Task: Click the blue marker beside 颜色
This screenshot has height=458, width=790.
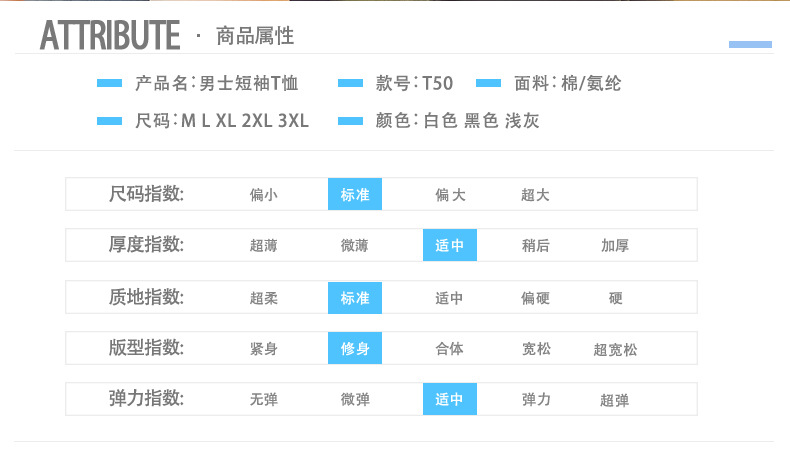Action: pyautogui.click(x=350, y=121)
